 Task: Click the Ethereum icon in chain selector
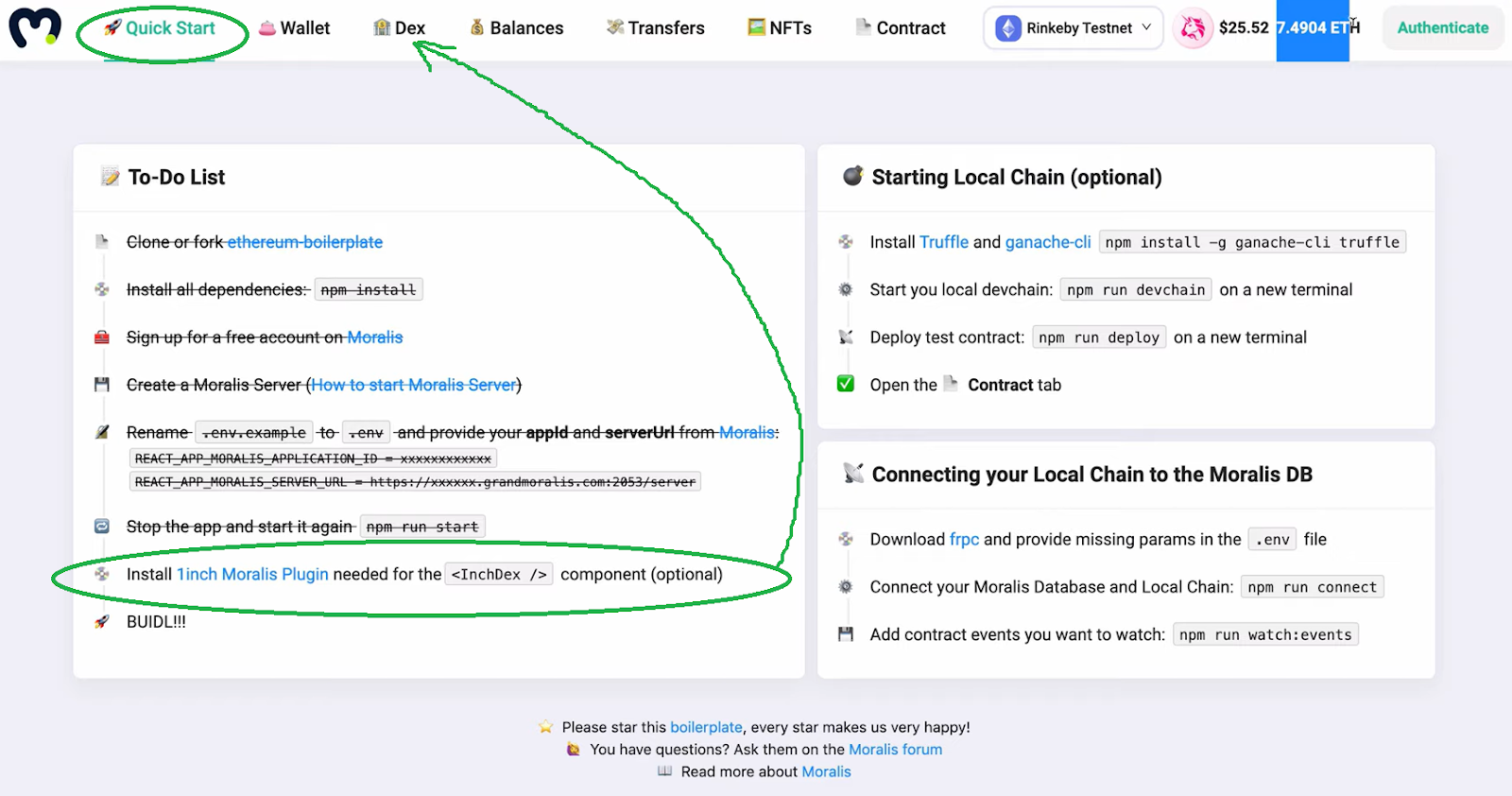pyautogui.click(x=1008, y=28)
